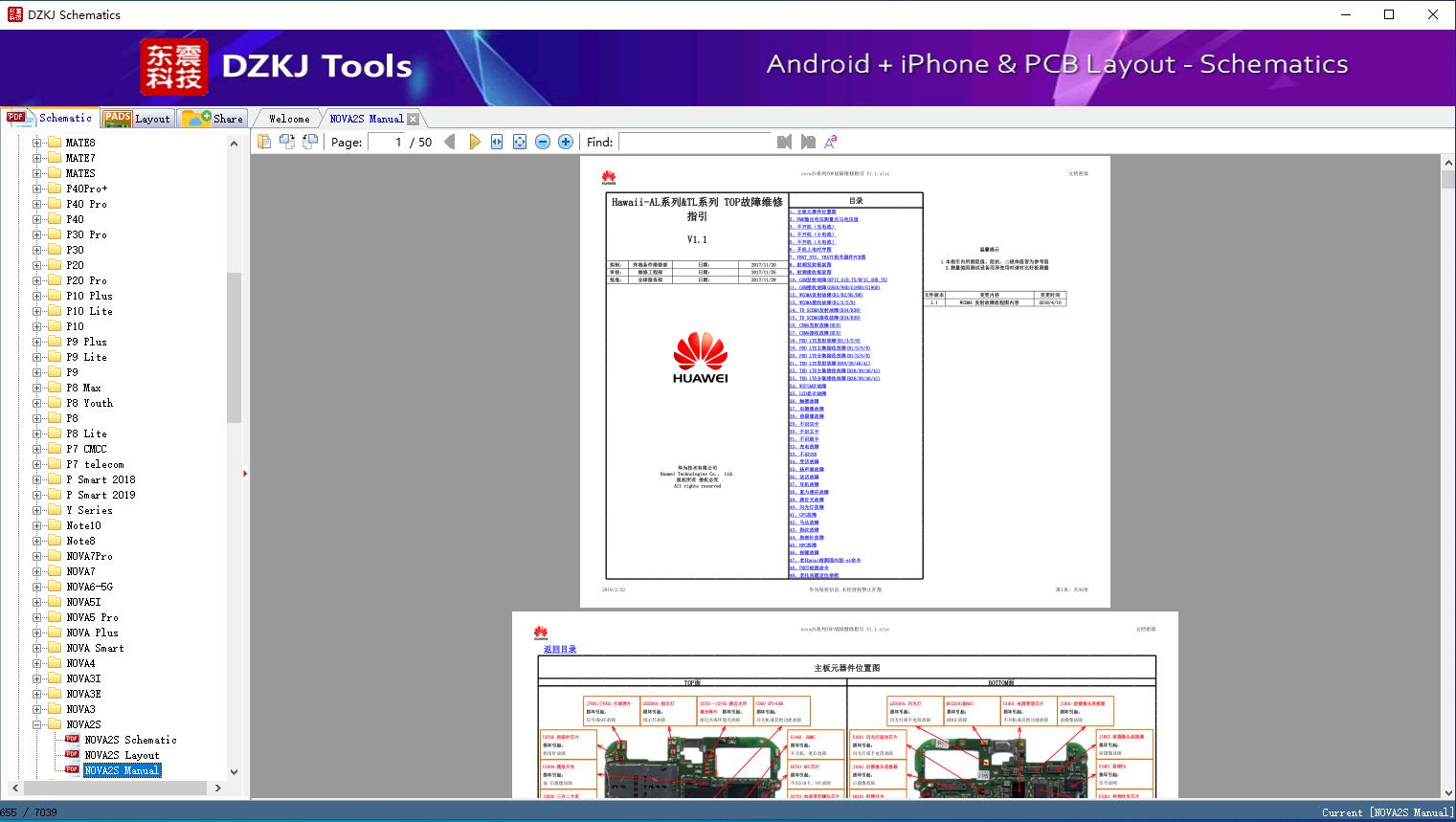Select the NOVA Smart folder
This screenshot has width=1456, height=822.
(x=95, y=648)
